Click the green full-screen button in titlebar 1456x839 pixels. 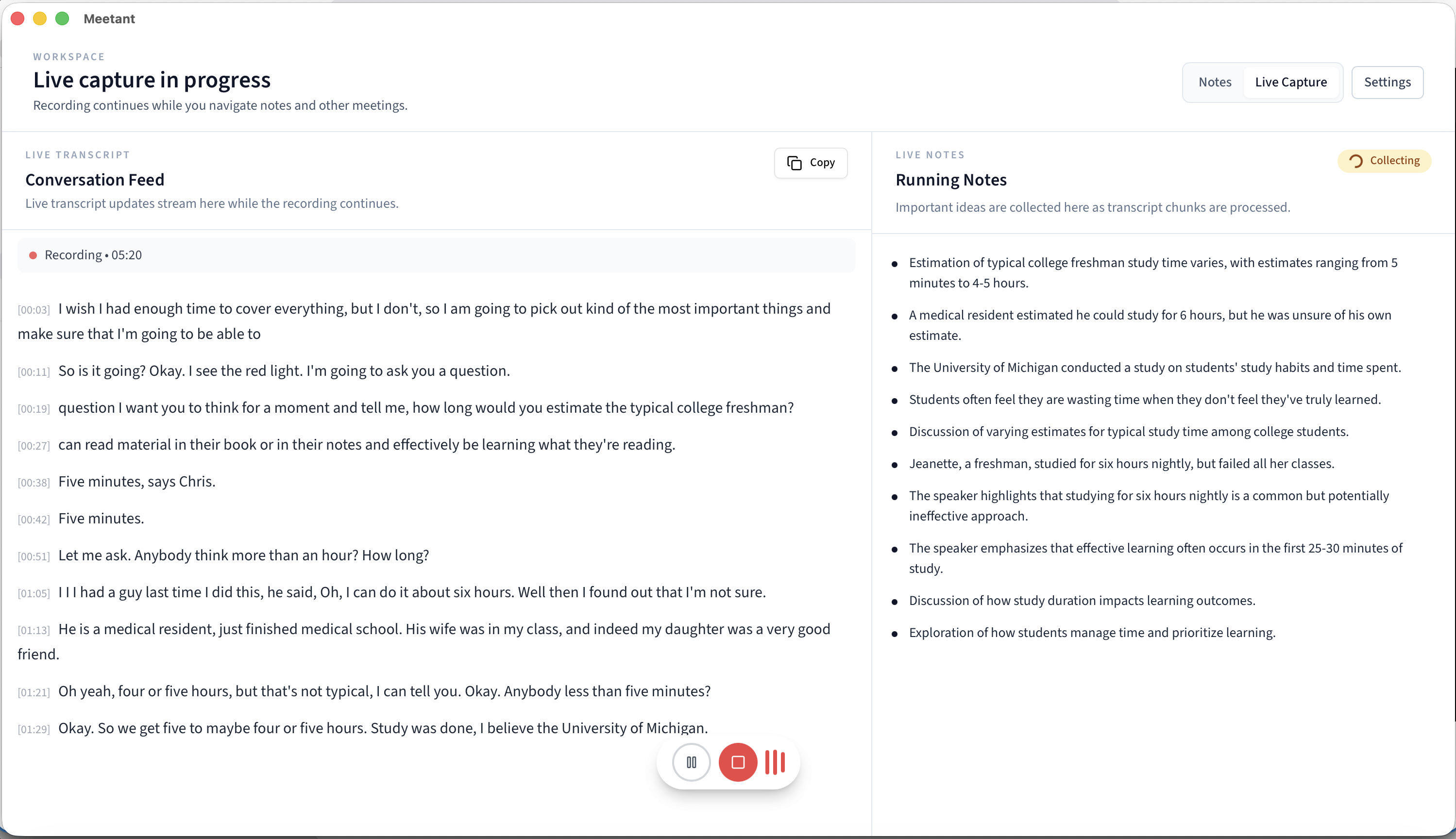(x=62, y=18)
